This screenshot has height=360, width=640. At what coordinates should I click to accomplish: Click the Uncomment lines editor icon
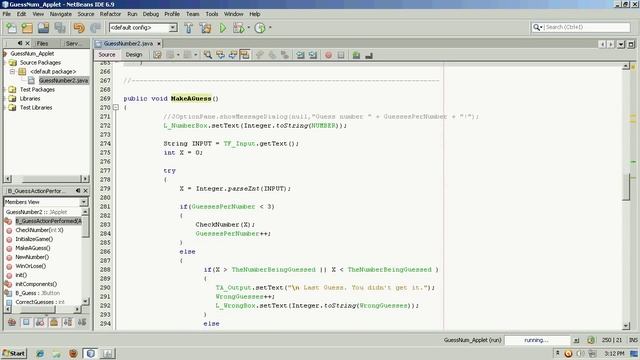[x=369, y=55]
